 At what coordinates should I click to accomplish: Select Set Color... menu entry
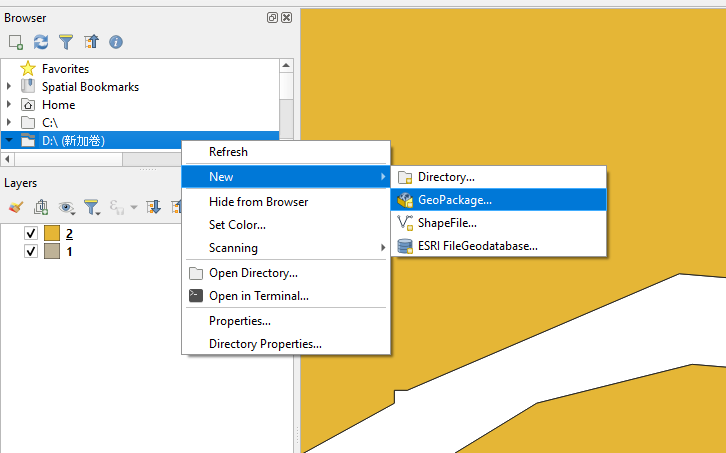pyautogui.click(x=286, y=225)
